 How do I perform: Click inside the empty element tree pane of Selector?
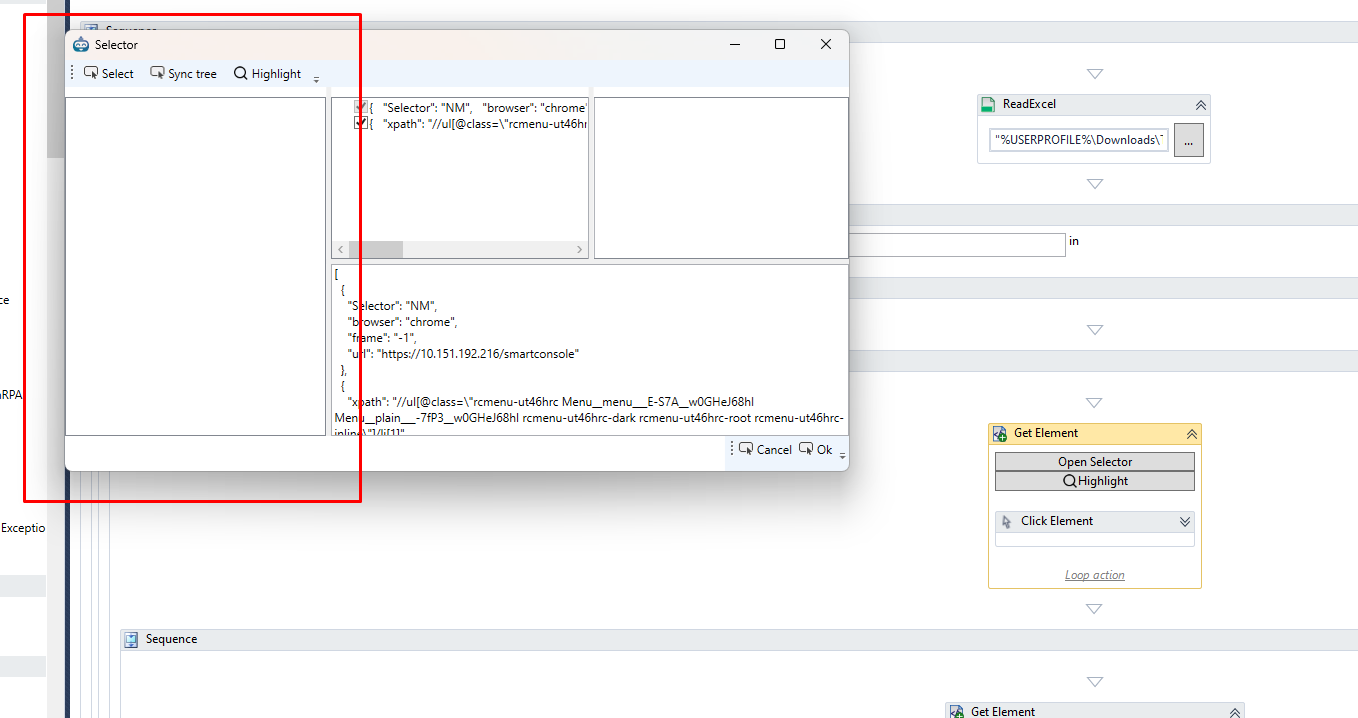coord(196,266)
